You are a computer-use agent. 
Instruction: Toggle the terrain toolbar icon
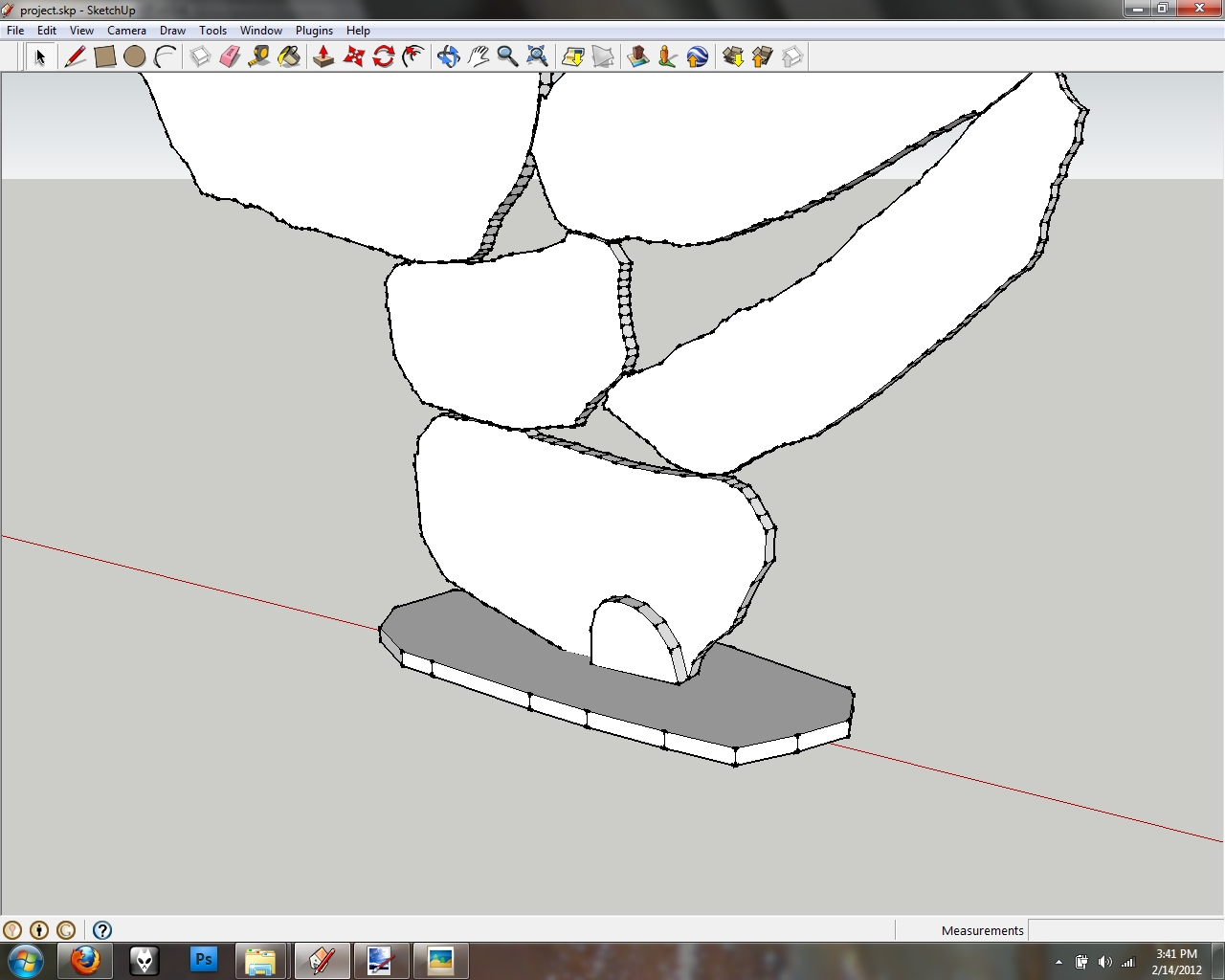[x=603, y=57]
